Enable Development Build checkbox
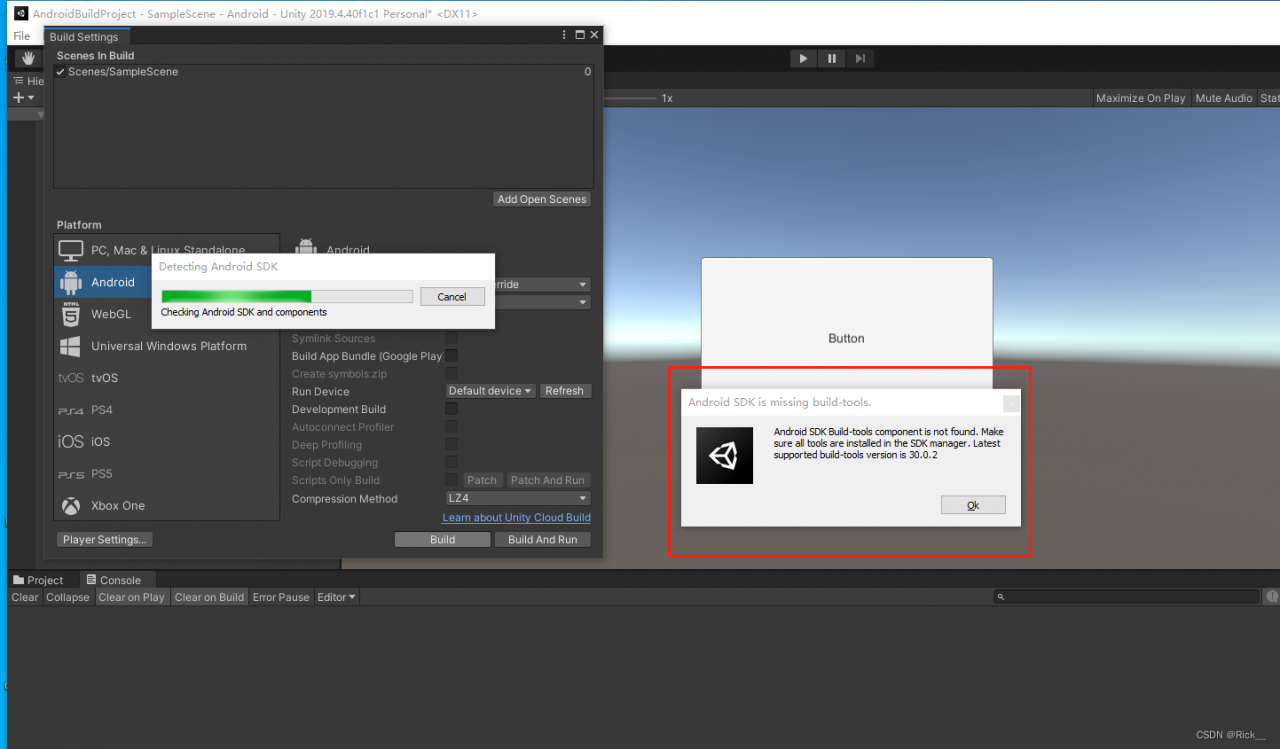Viewport: 1280px width, 749px height. [x=451, y=409]
